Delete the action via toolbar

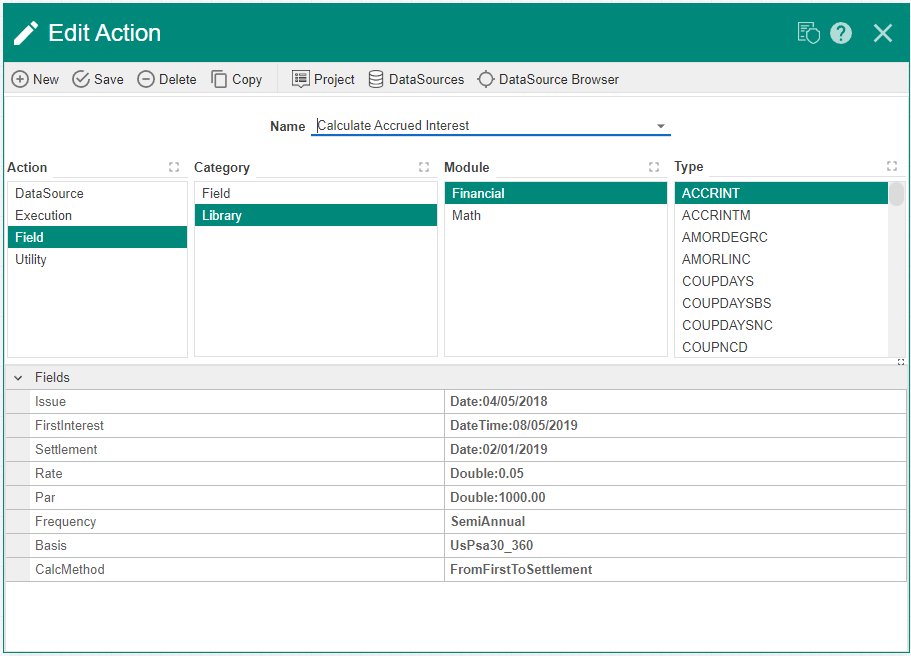click(167, 79)
